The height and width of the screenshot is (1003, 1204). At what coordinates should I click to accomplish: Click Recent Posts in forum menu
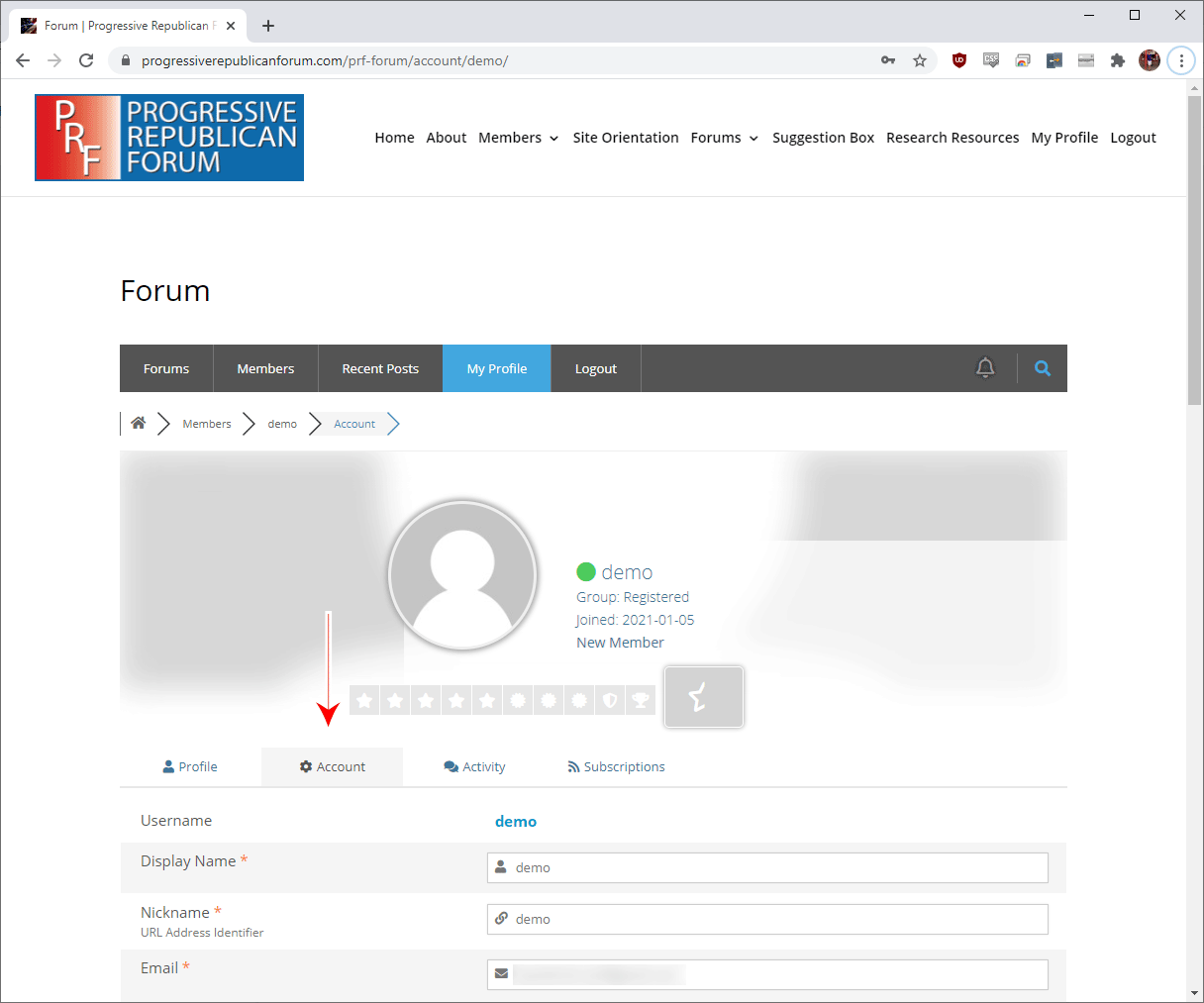(380, 368)
